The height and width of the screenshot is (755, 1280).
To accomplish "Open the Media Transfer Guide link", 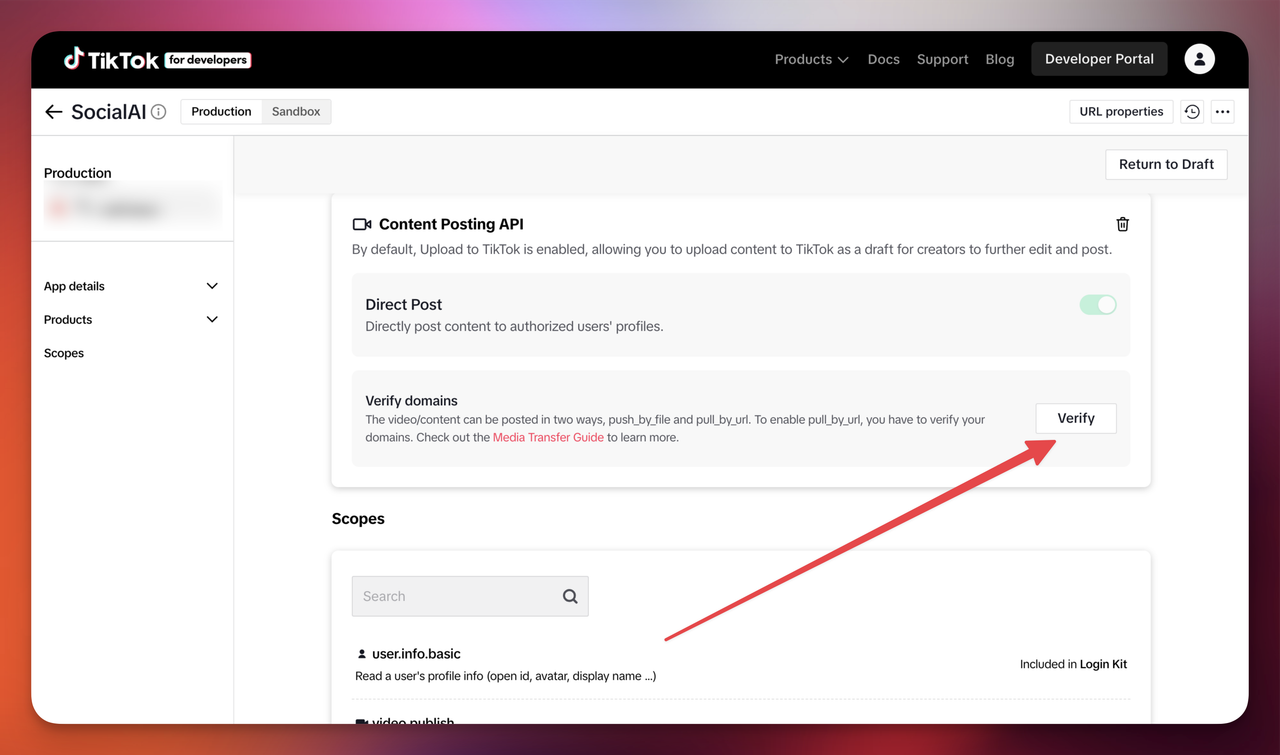I will click(x=548, y=437).
